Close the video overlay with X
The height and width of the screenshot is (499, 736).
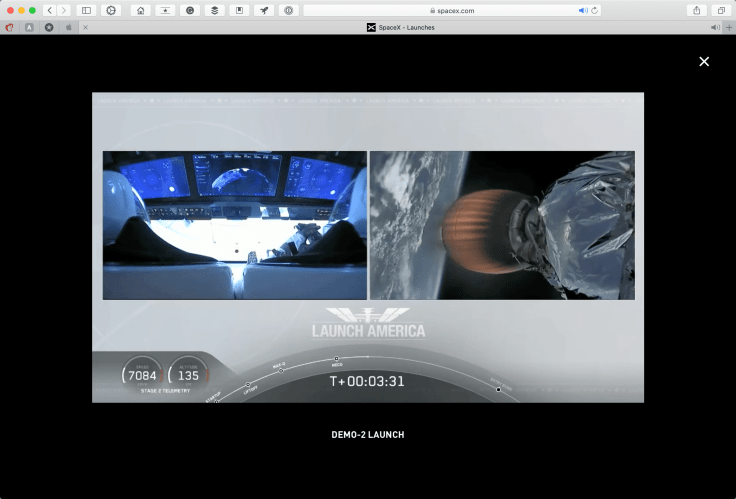pyautogui.click(x=704, y=61)
